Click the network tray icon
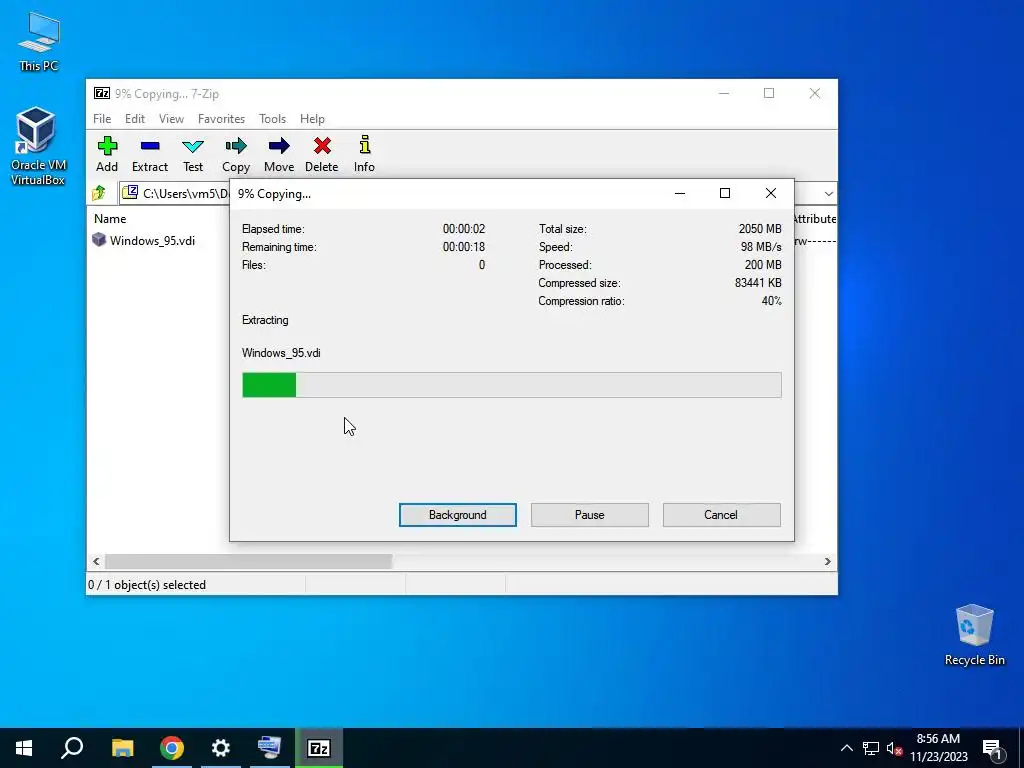The width and height of the screenshot is (1024, 768). [x=871, y=748]
